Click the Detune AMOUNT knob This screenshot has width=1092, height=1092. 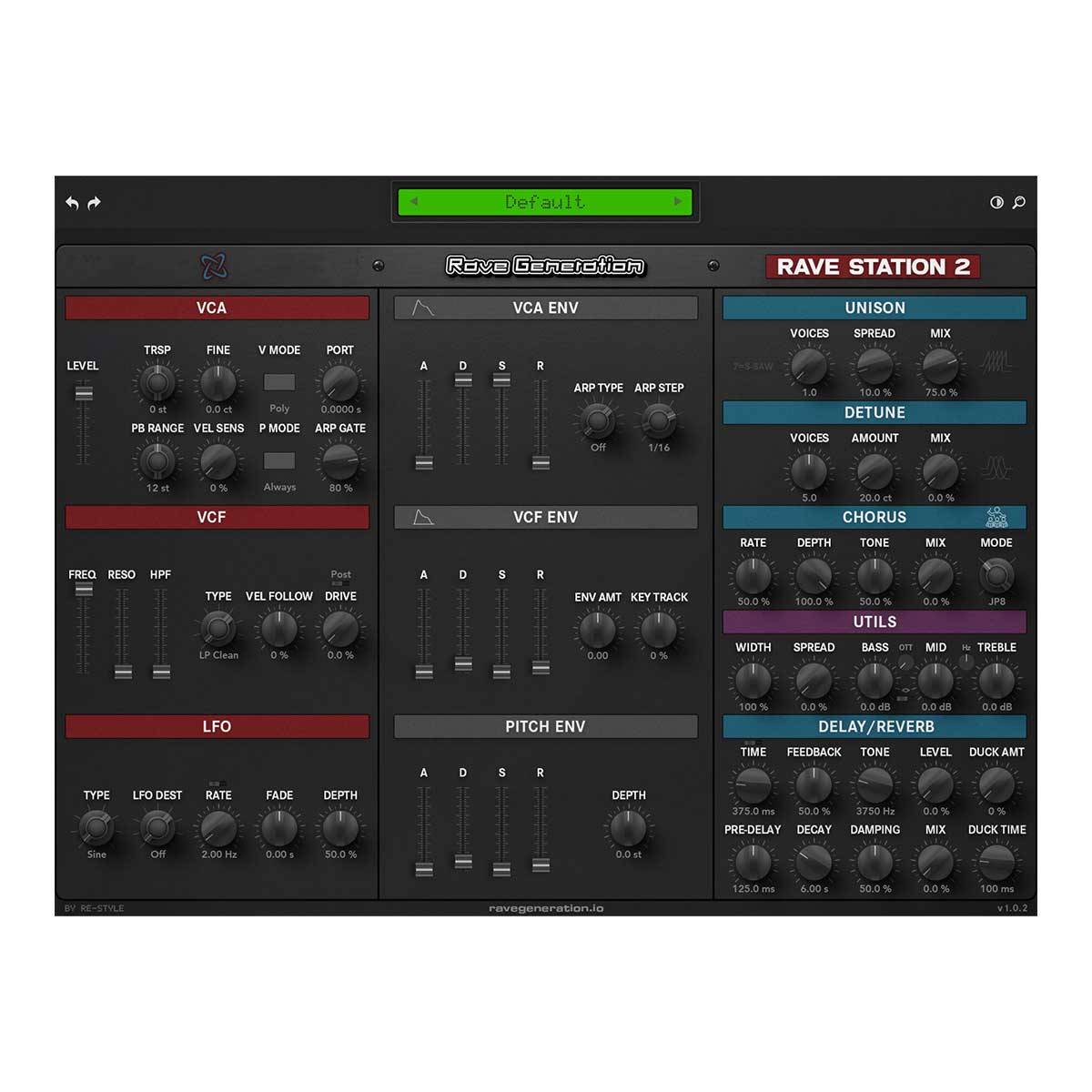coord(875,471)
